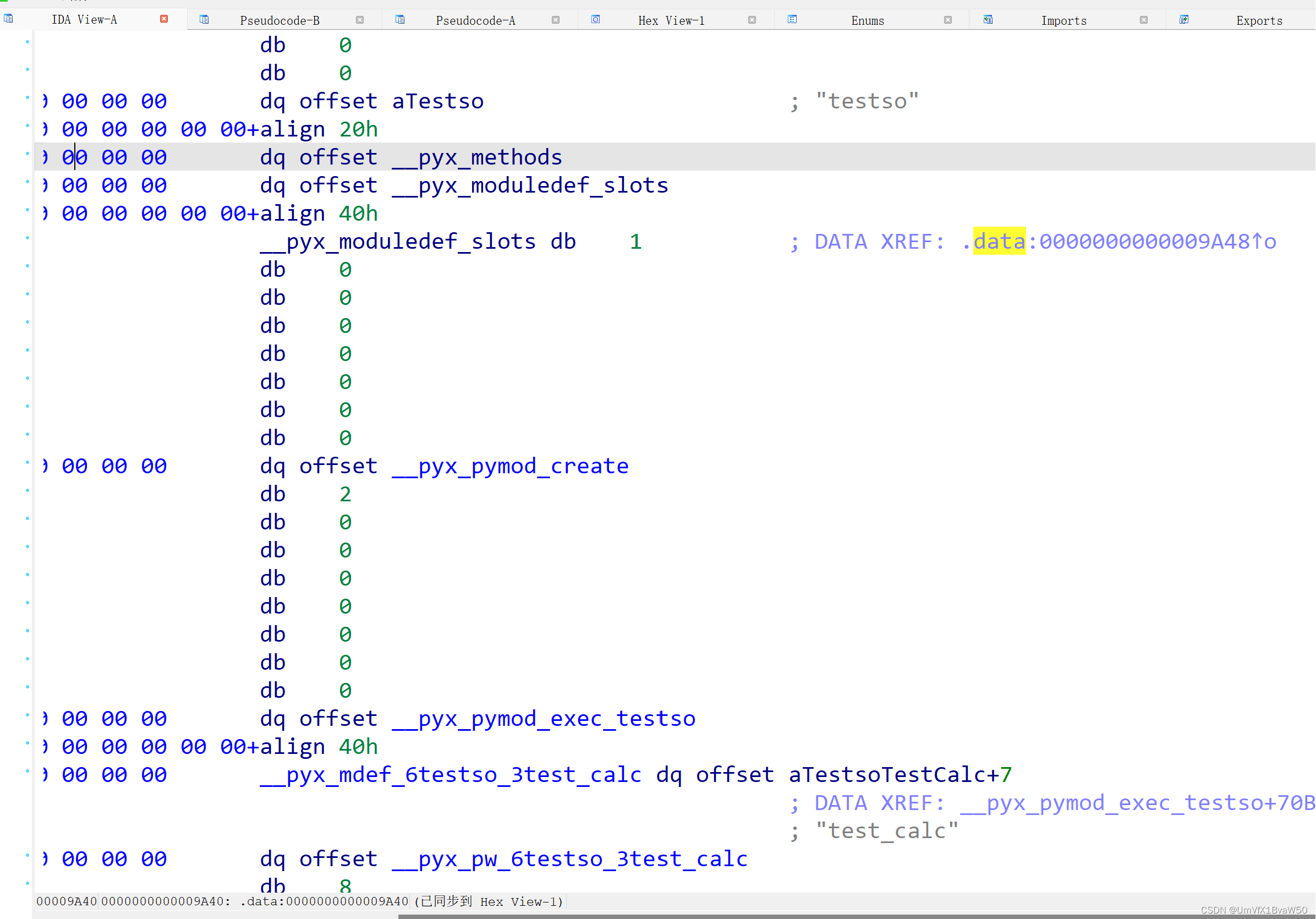1316x919 pixels.
Task: Open the Imports tab
Action: (1063, 21)
